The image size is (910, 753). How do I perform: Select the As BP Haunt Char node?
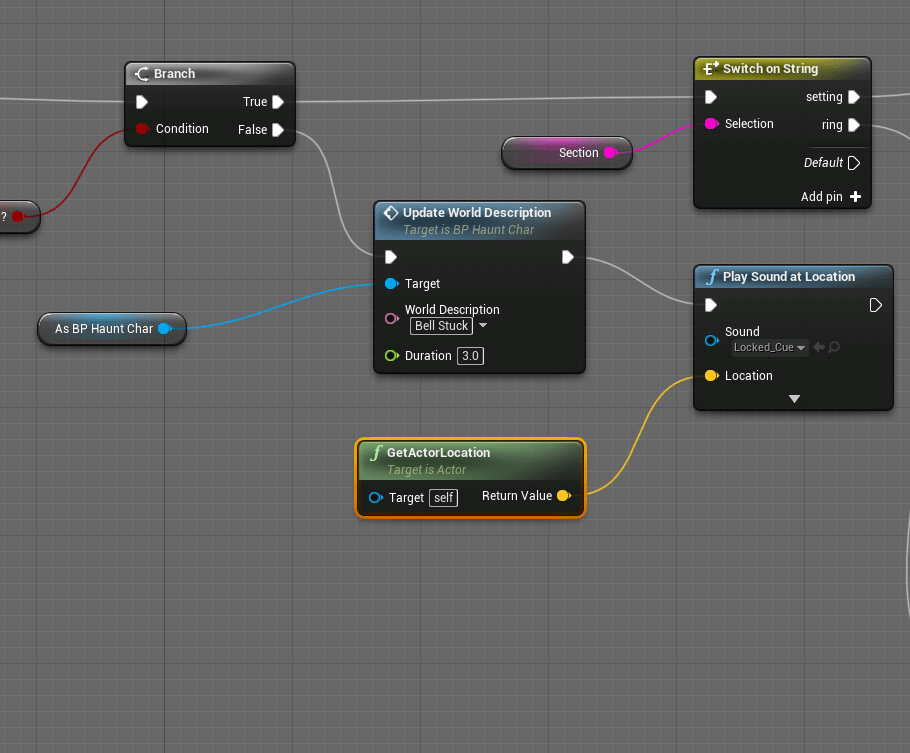[x=104, y=329]
